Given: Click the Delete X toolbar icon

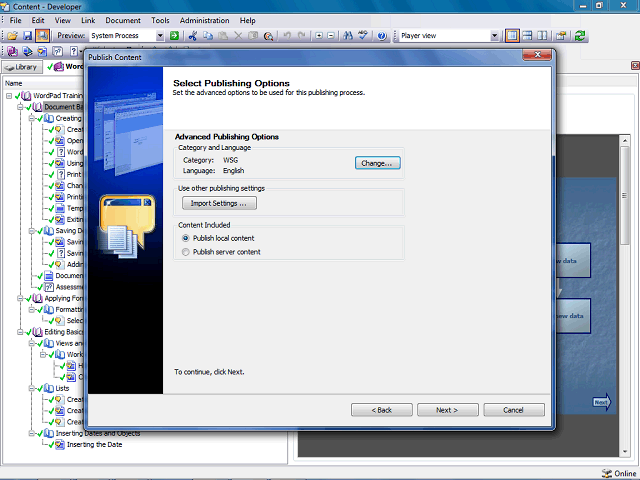Looking at the screenshot, I should pyautogui.click(x=238, y=36).
